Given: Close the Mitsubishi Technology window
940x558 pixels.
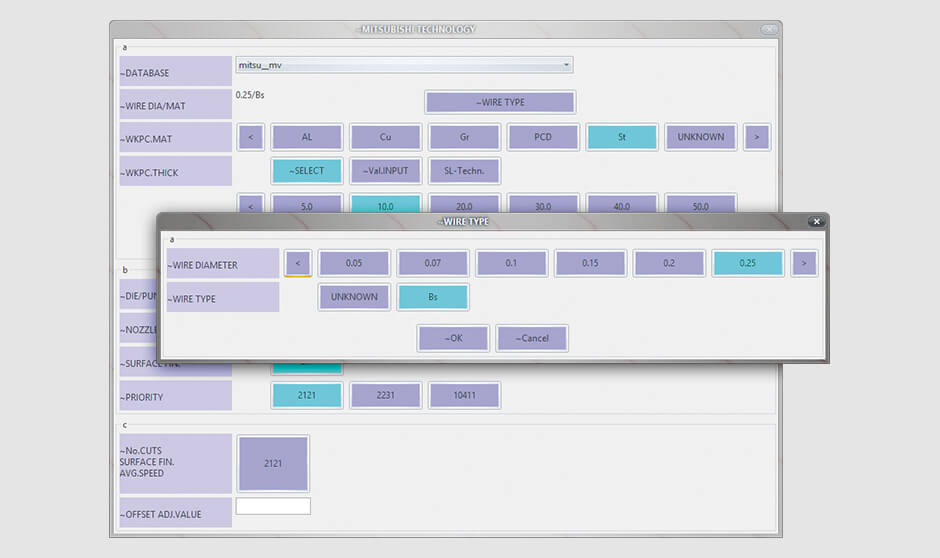Looking at the screenshot, I should (x=769, y=29).
